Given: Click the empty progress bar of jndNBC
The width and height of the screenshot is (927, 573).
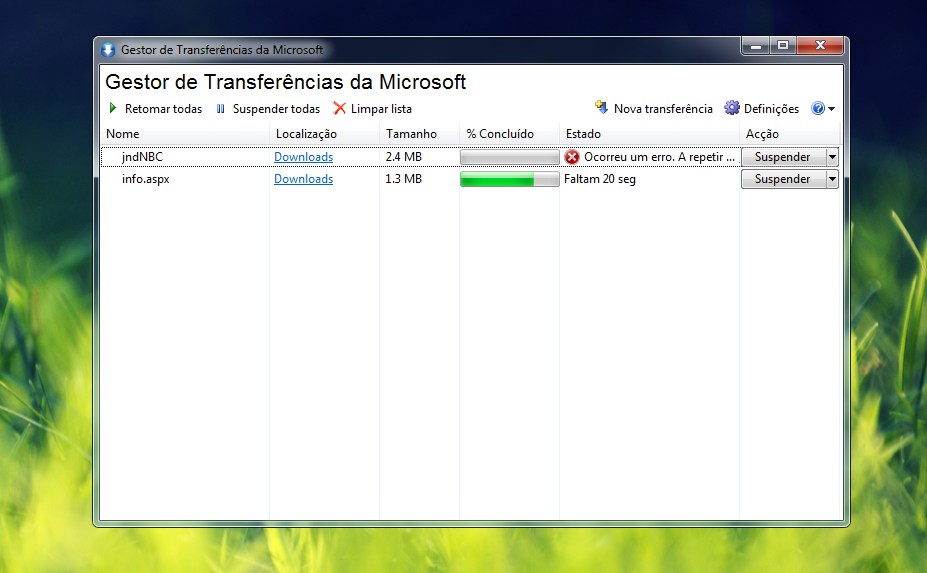Looking at the screenshot, I should coord(510,157).
